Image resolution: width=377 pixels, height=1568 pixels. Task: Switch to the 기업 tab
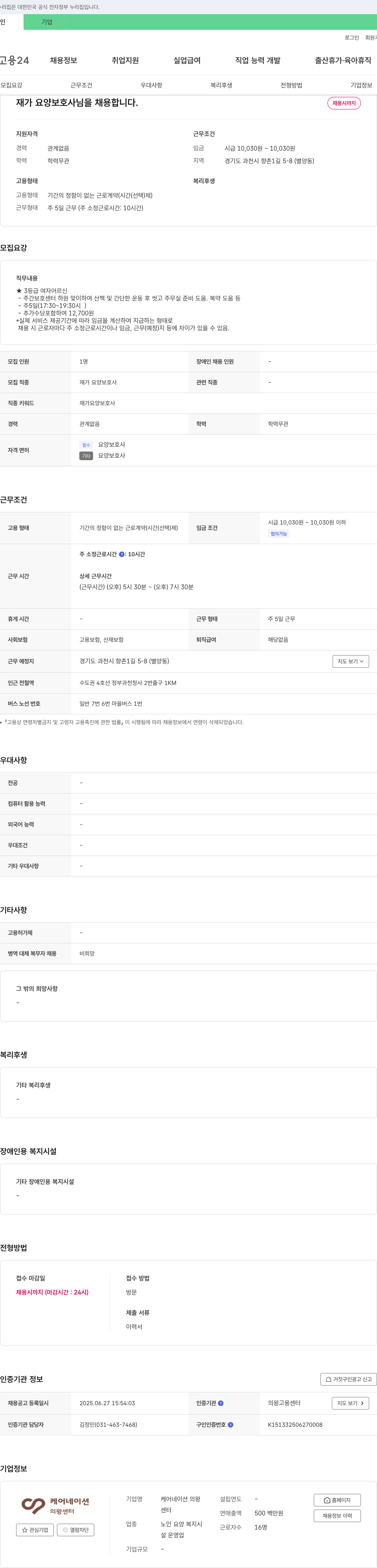pyautogui.click(x=47, y=22)
